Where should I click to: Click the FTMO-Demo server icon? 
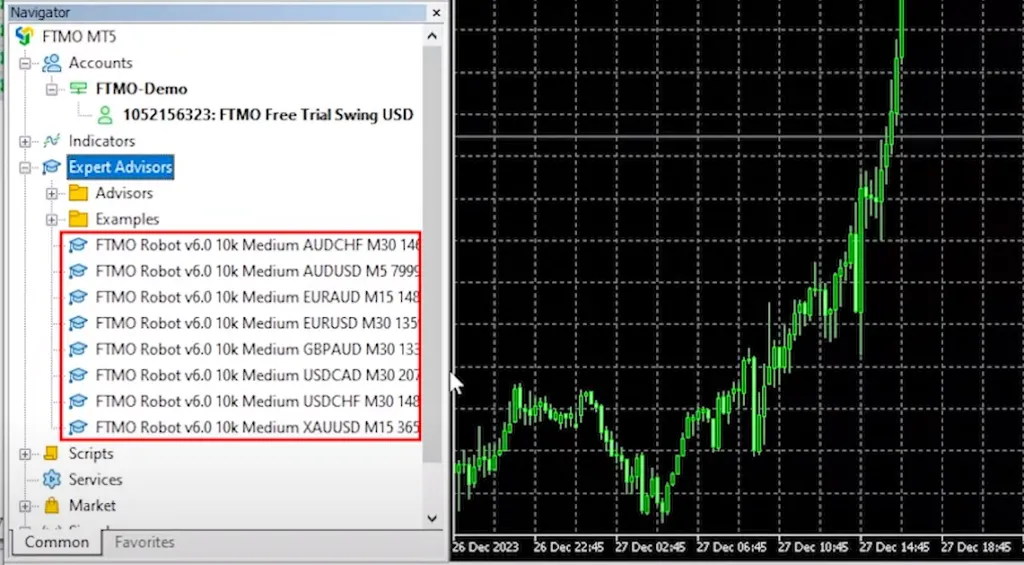pos(78,88)
